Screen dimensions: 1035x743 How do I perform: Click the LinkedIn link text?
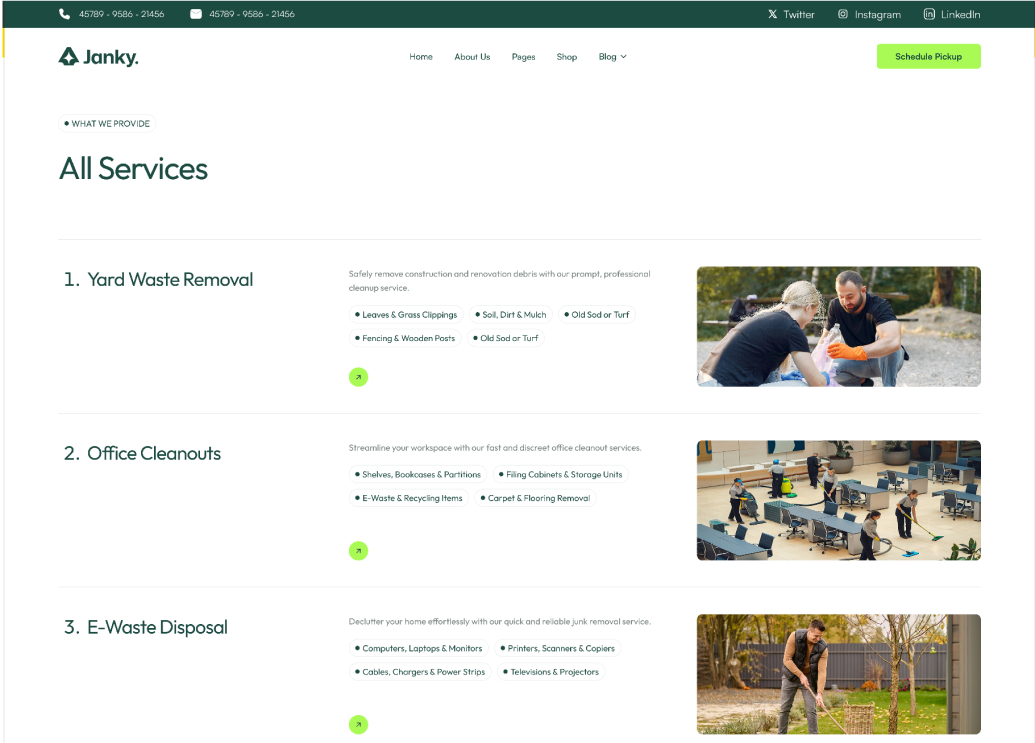960,15
